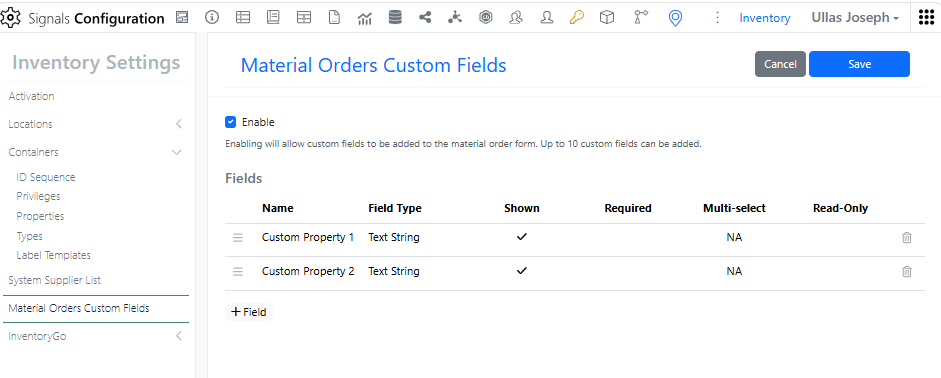This screenshot has width=941, height=378.
Task: Open the vertical three-dot more menu
Action: tap(717, 18)
